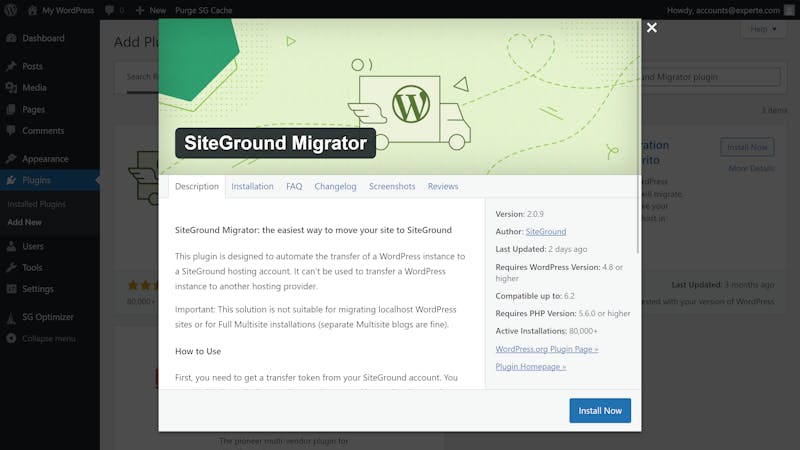Switch to the Description tab
800x450 pixels.
click(x=197, y=186)
